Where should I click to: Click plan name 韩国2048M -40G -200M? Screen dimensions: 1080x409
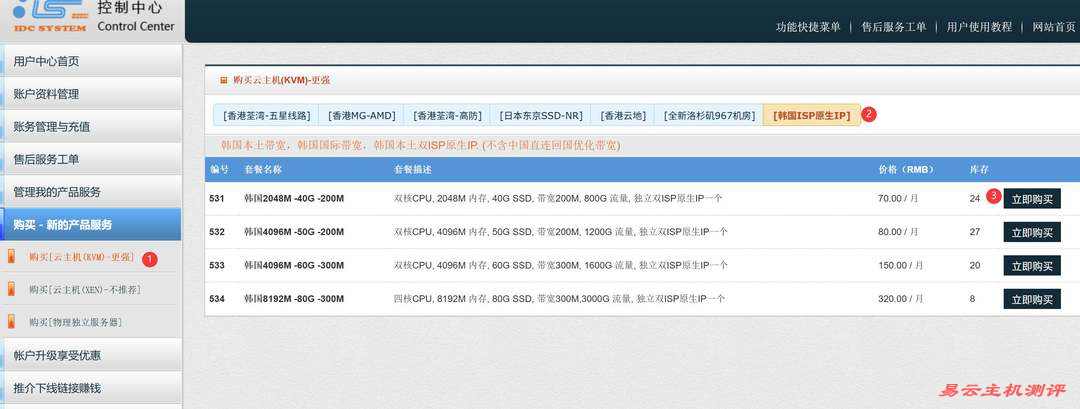[293, 198]
